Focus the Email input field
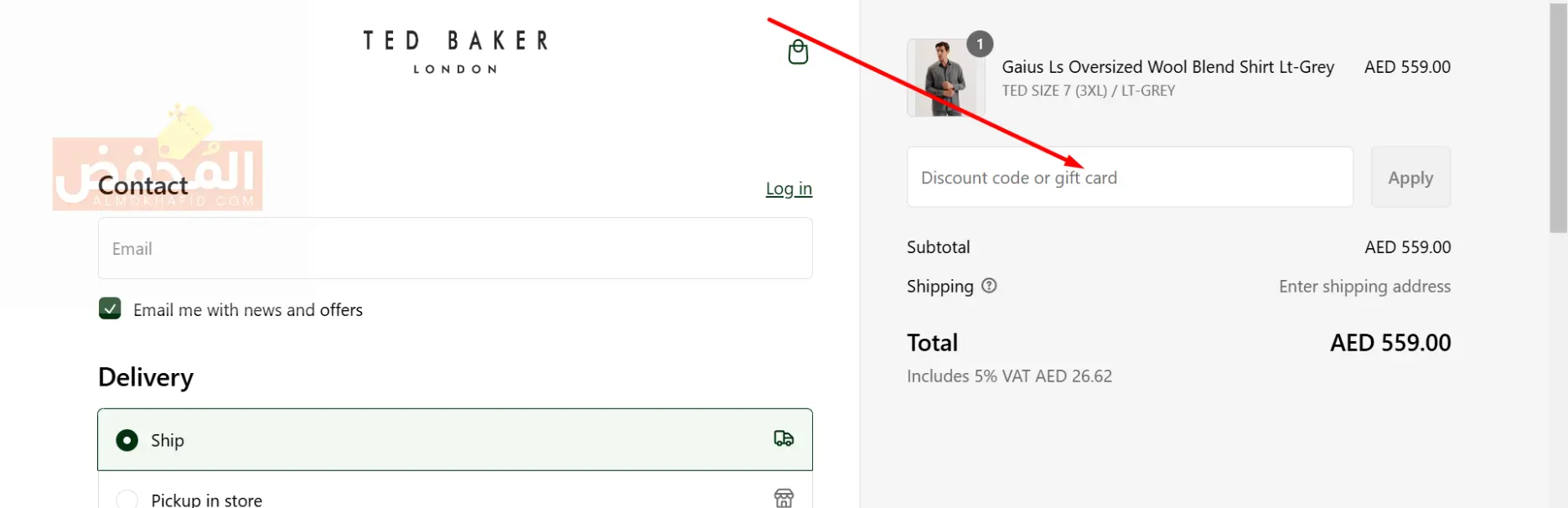Screen dimensions: 1568x508 455,248
